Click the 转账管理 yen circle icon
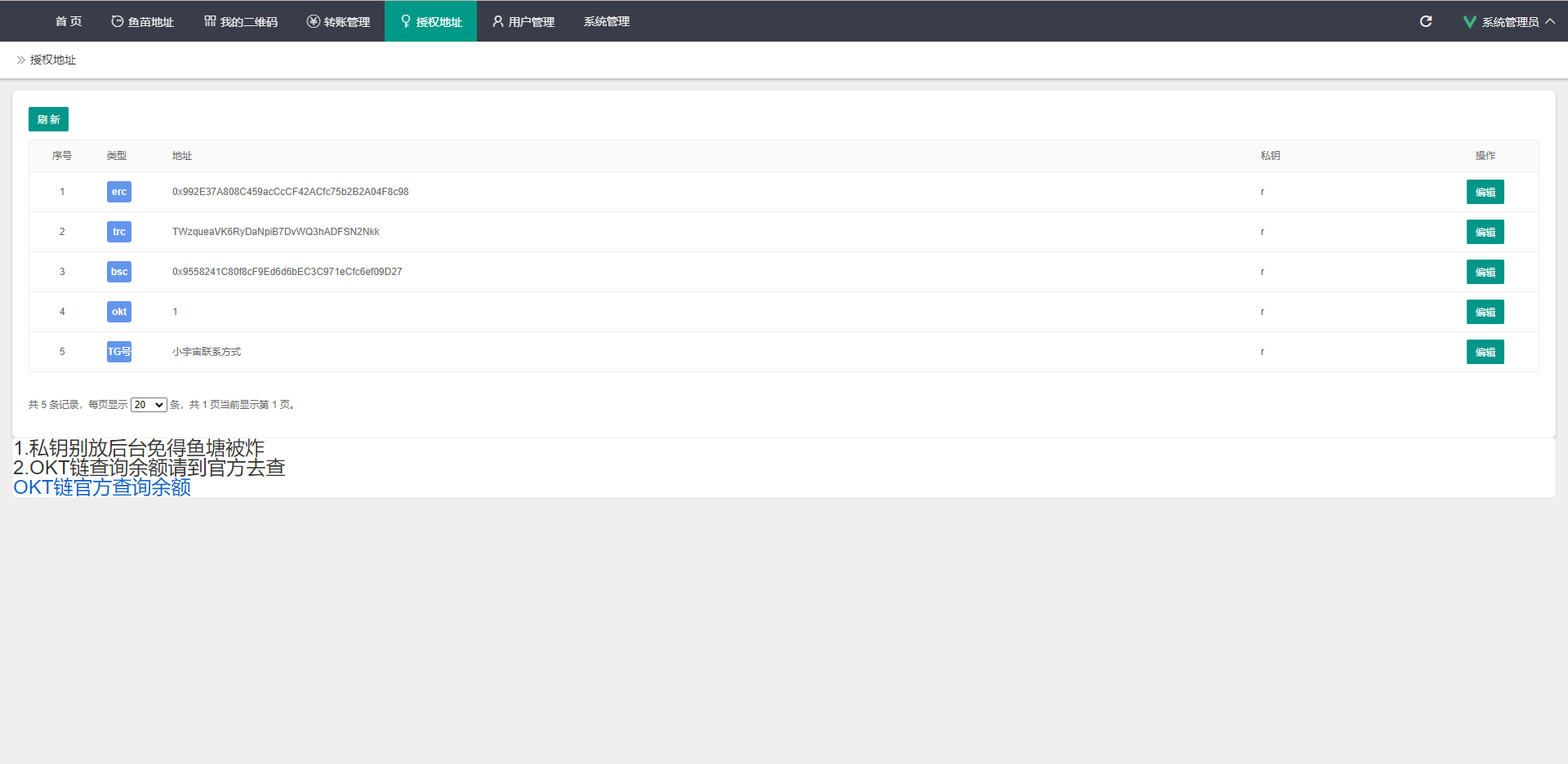This screenshot has height=764, width=1568. (313, 21)
